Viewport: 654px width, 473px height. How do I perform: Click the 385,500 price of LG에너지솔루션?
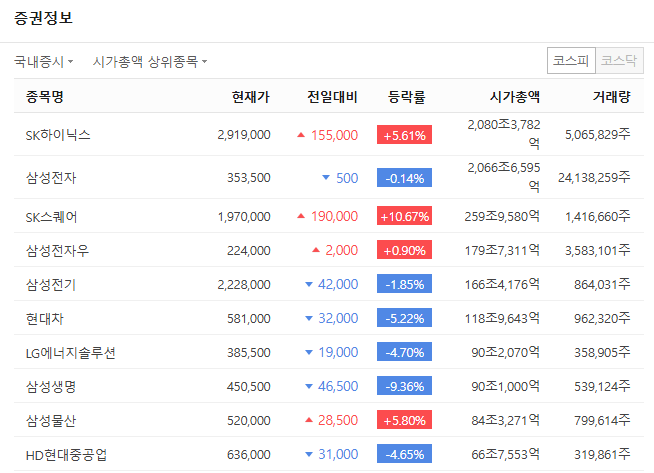pyautogui.click(x=249, y=352)
